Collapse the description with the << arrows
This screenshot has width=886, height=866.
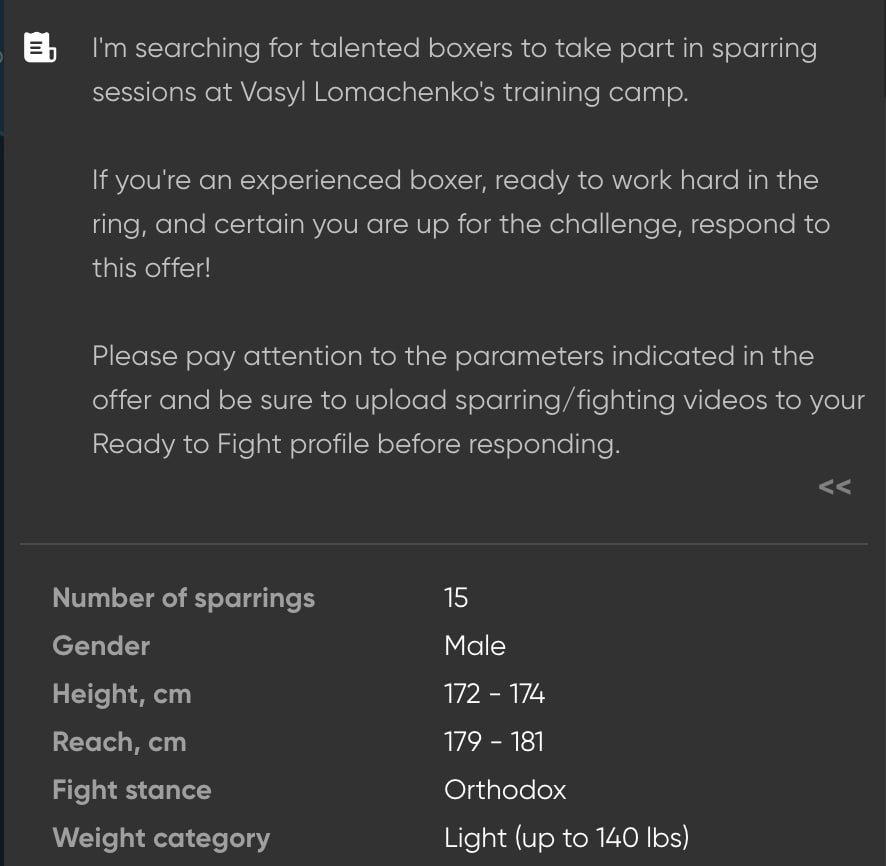coord(835,486)
